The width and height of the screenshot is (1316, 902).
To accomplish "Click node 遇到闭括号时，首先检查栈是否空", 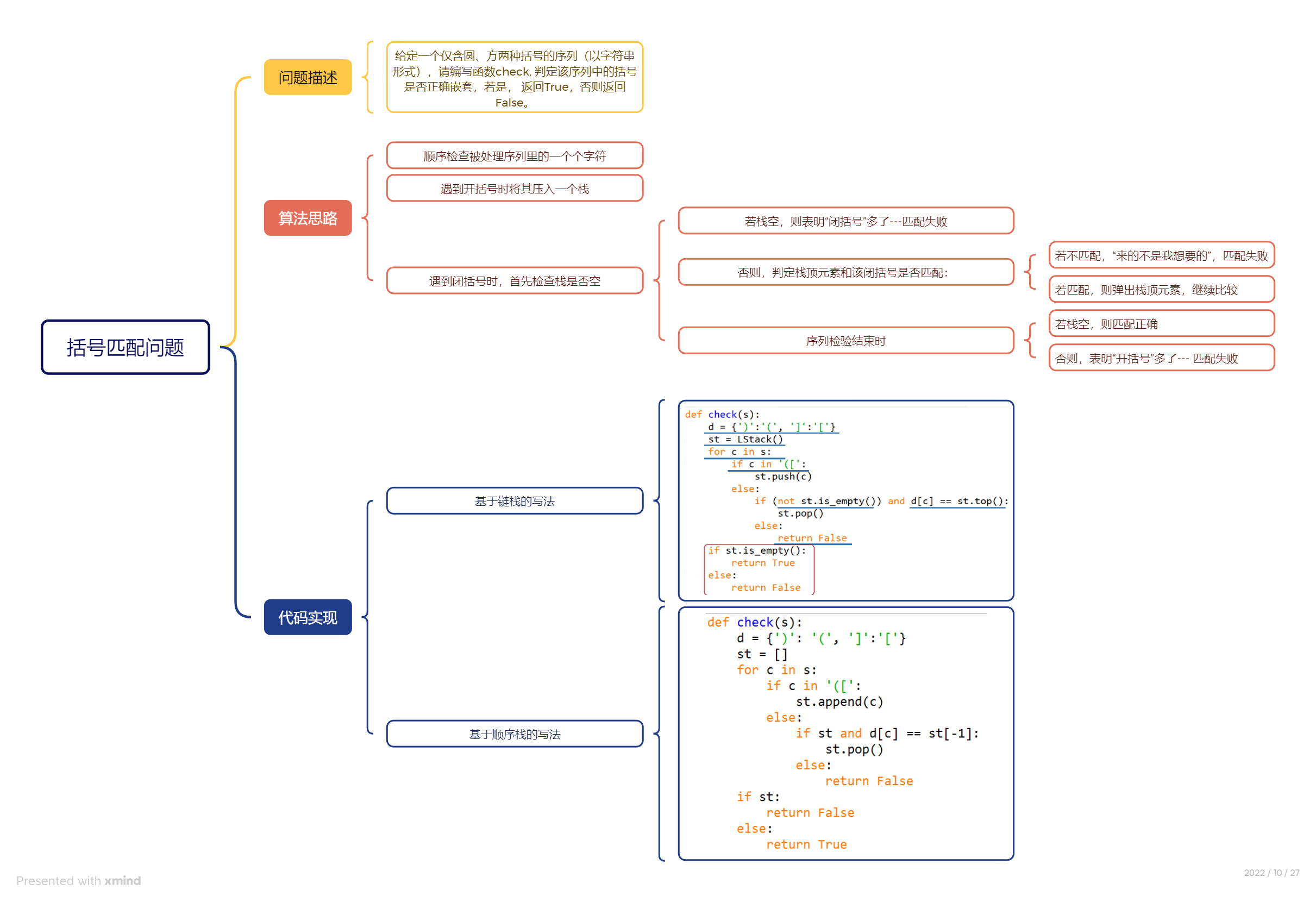I will pyautogui.click(x=514, y=281).
